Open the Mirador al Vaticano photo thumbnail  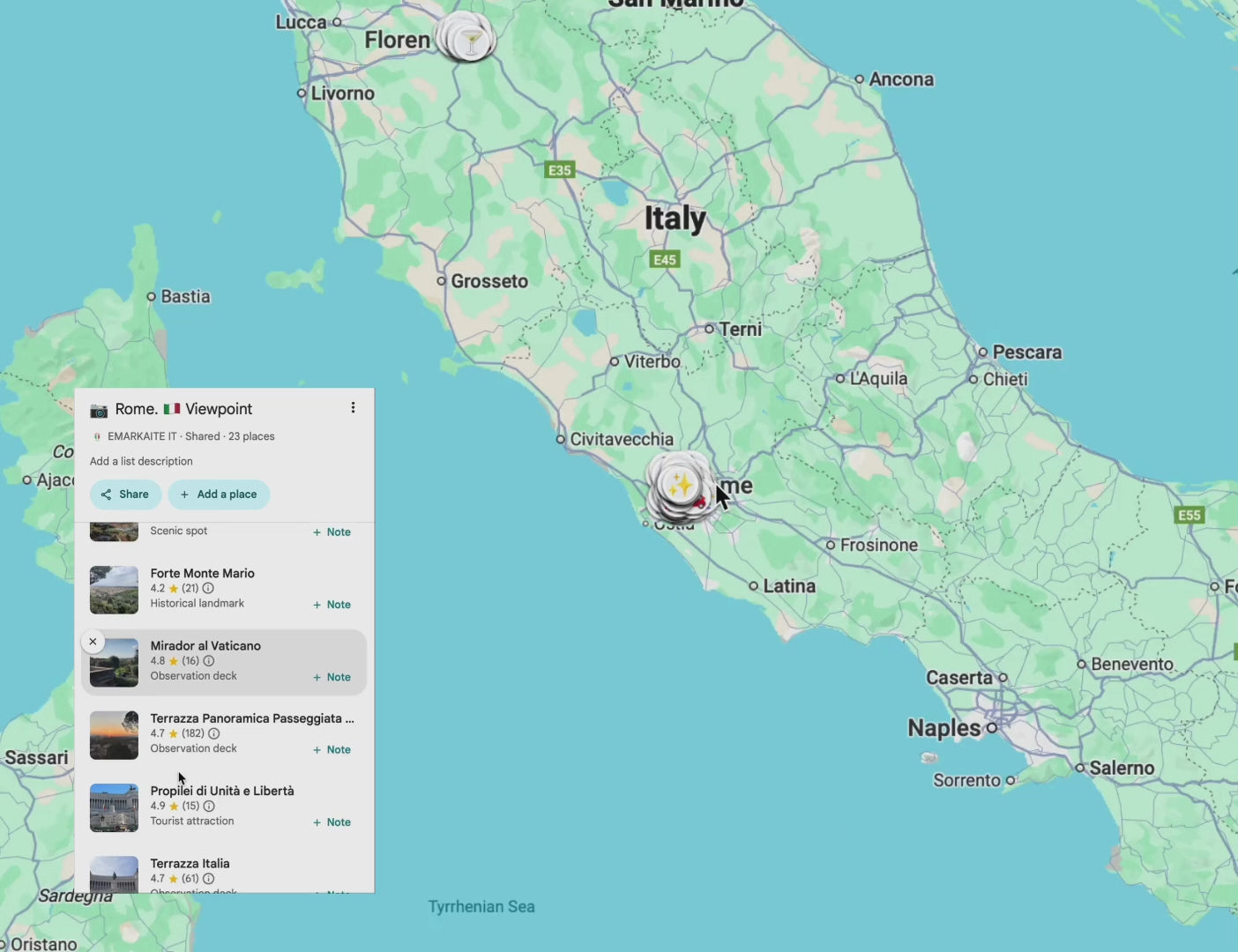point(114,662)
